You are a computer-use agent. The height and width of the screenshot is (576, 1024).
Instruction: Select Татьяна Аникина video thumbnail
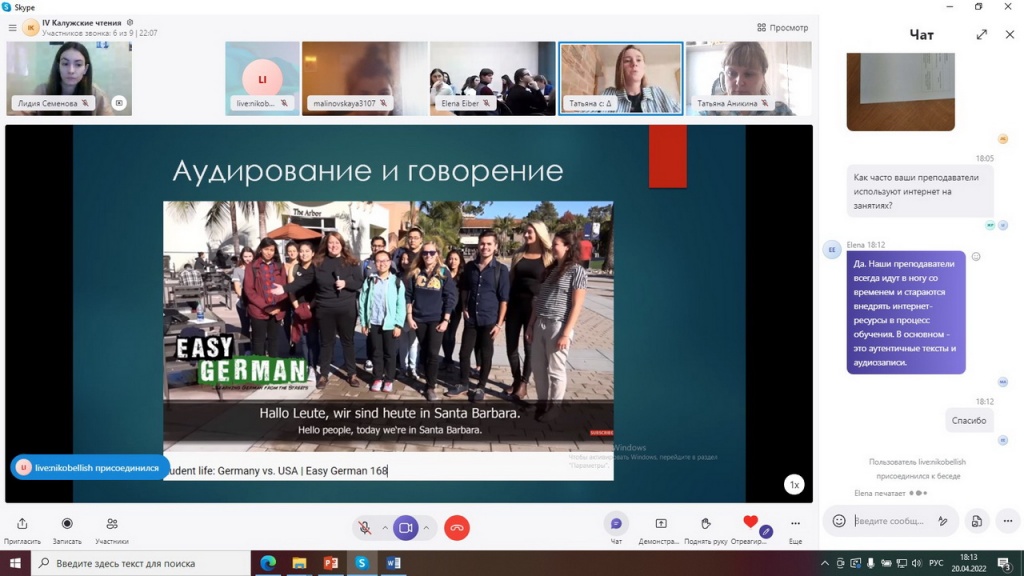coord(748,78)
